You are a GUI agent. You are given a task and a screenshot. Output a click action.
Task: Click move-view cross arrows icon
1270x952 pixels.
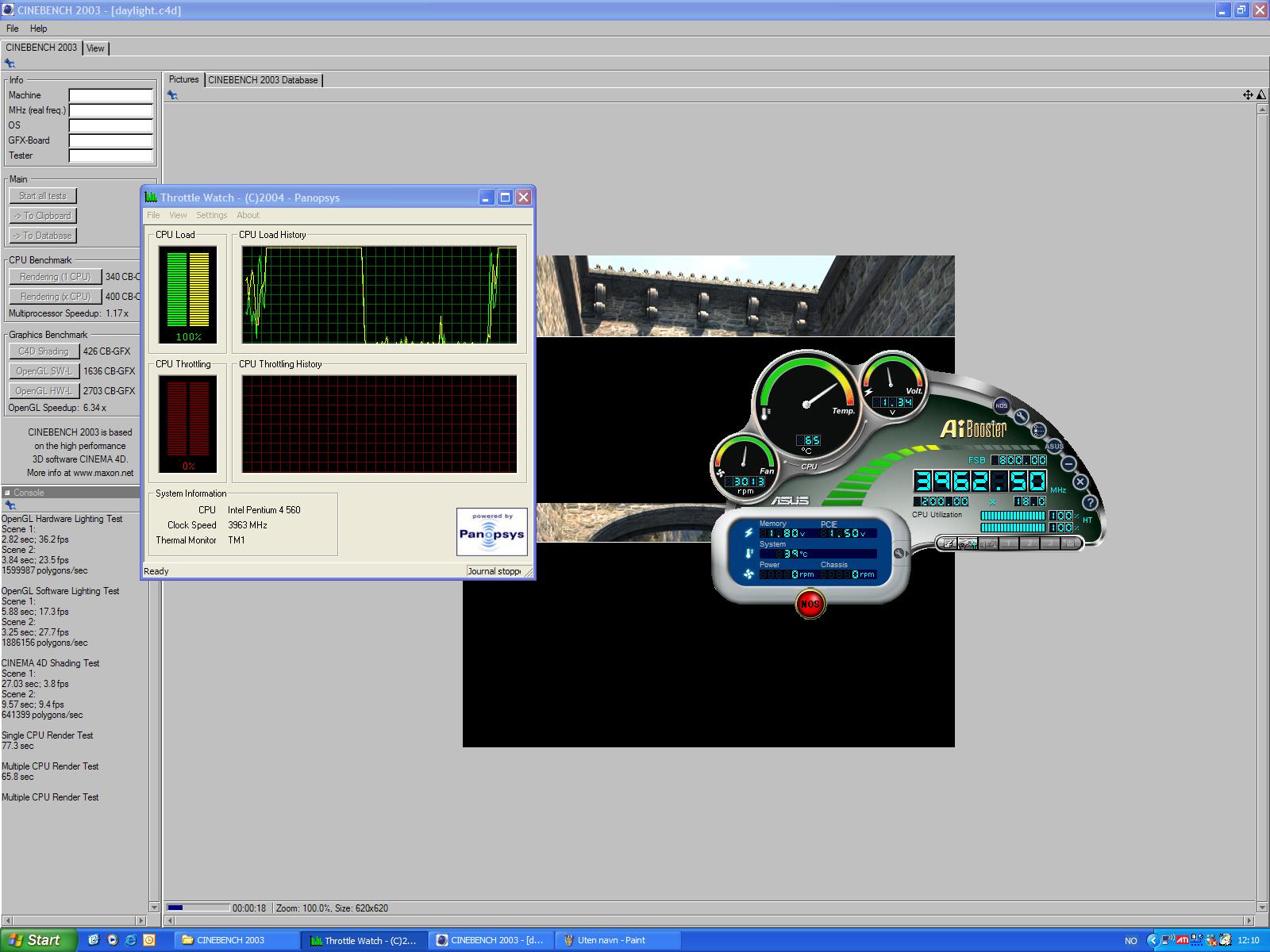(1248, 94)
